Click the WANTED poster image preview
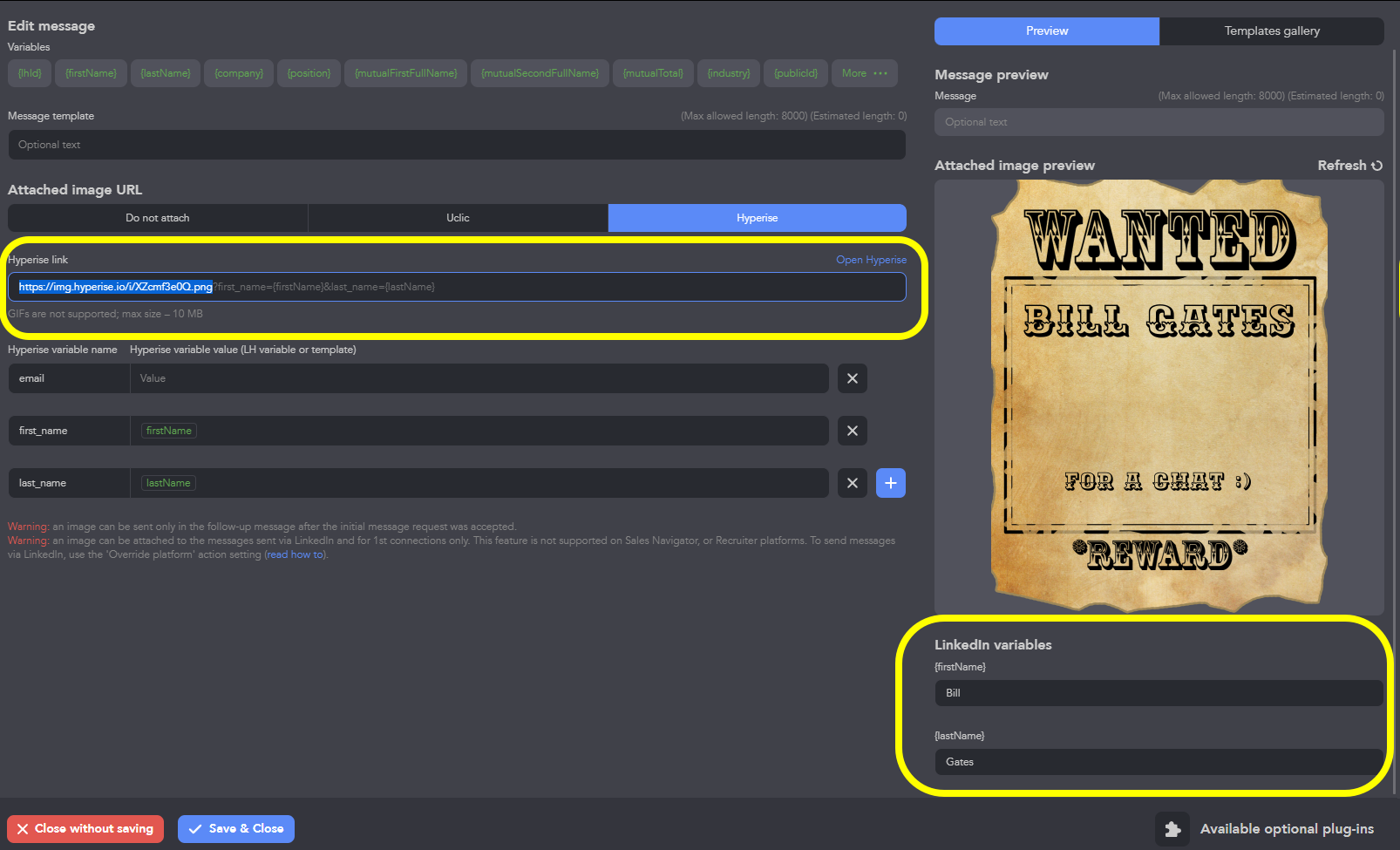 tap(1159, 396)
